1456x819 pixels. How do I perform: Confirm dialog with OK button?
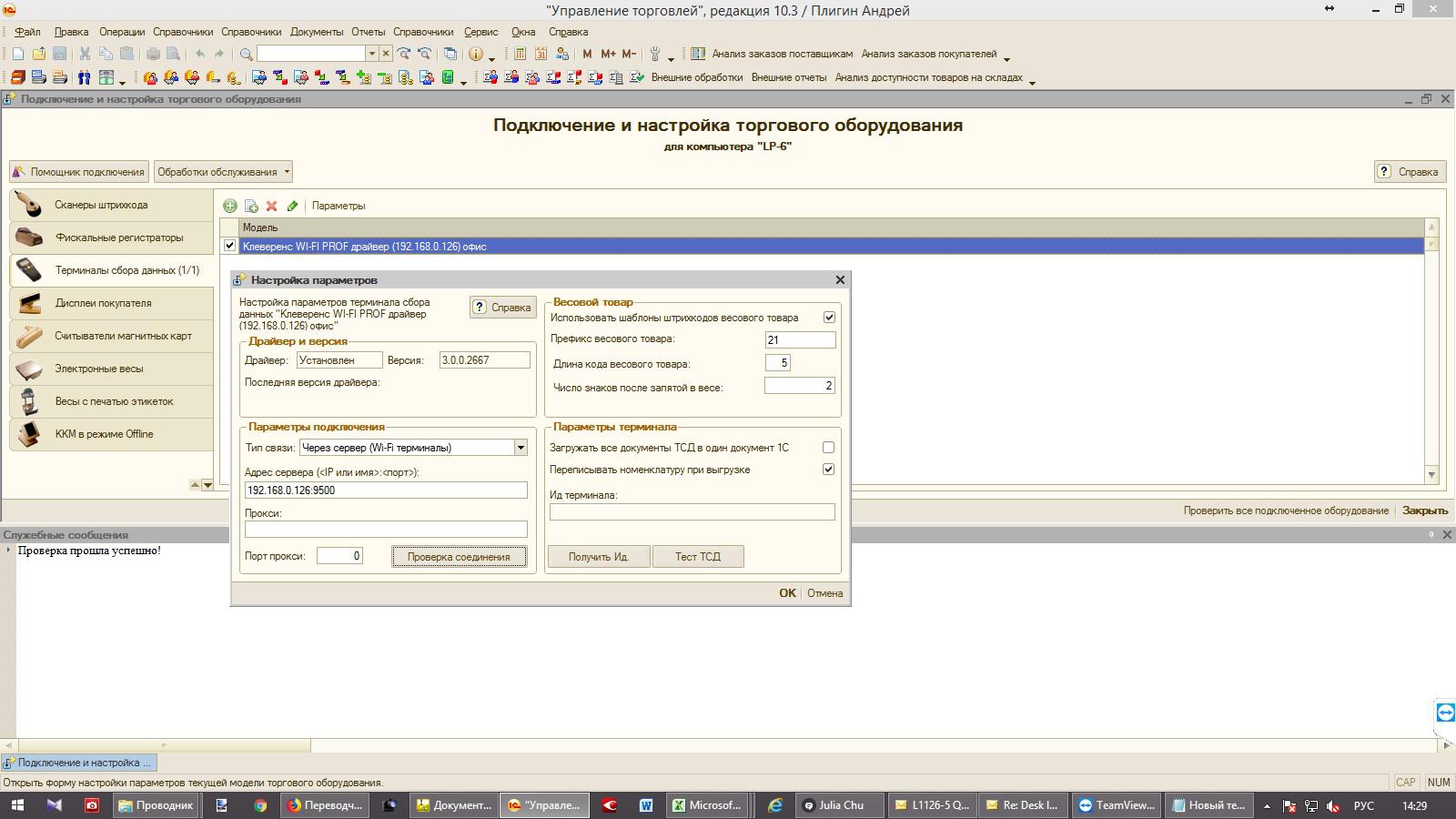point(787,593)
